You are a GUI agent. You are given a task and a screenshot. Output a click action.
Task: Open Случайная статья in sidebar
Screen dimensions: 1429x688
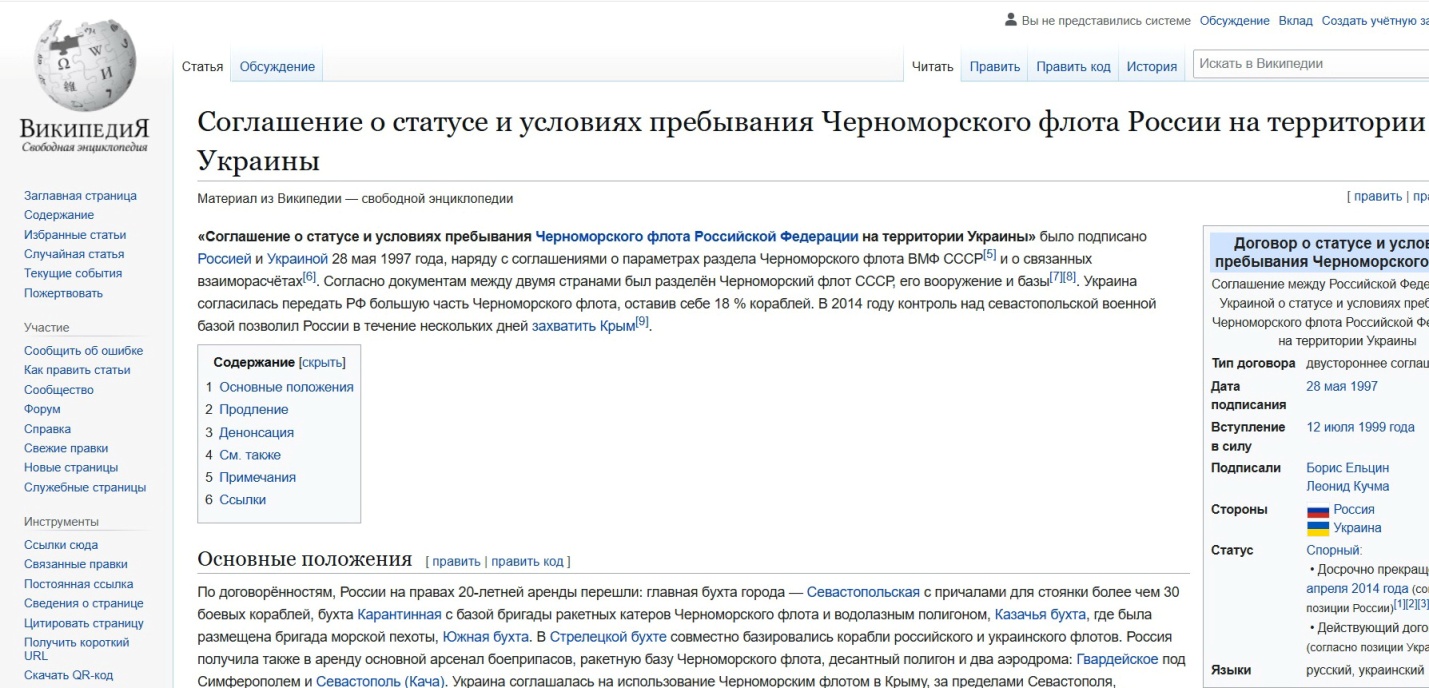(74, 254)
